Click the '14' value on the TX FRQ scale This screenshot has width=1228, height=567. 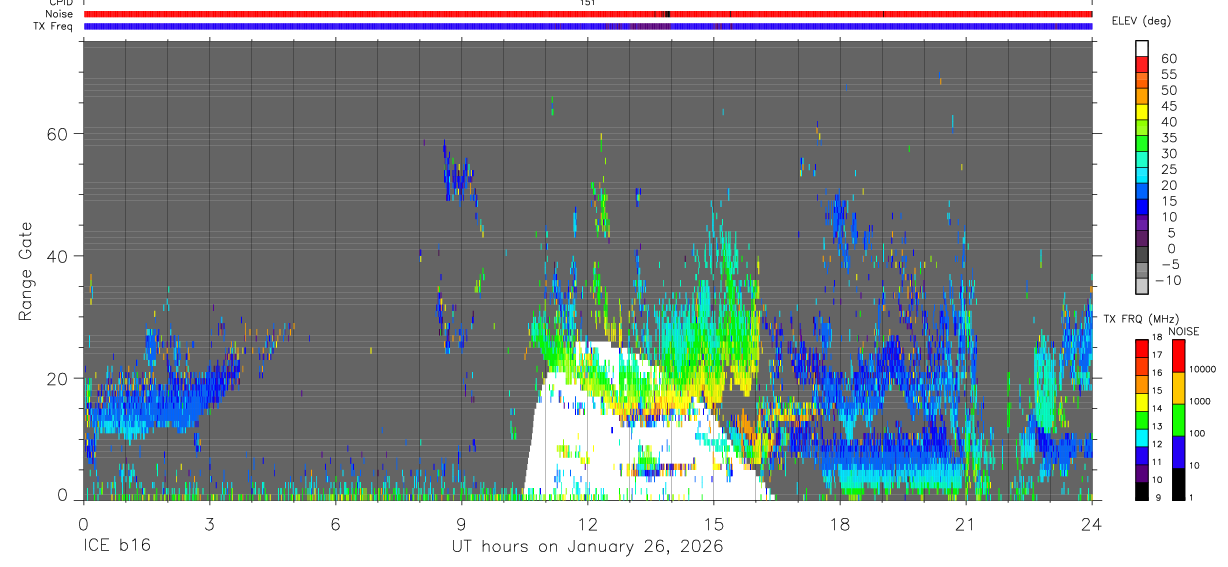(1157, 408)
